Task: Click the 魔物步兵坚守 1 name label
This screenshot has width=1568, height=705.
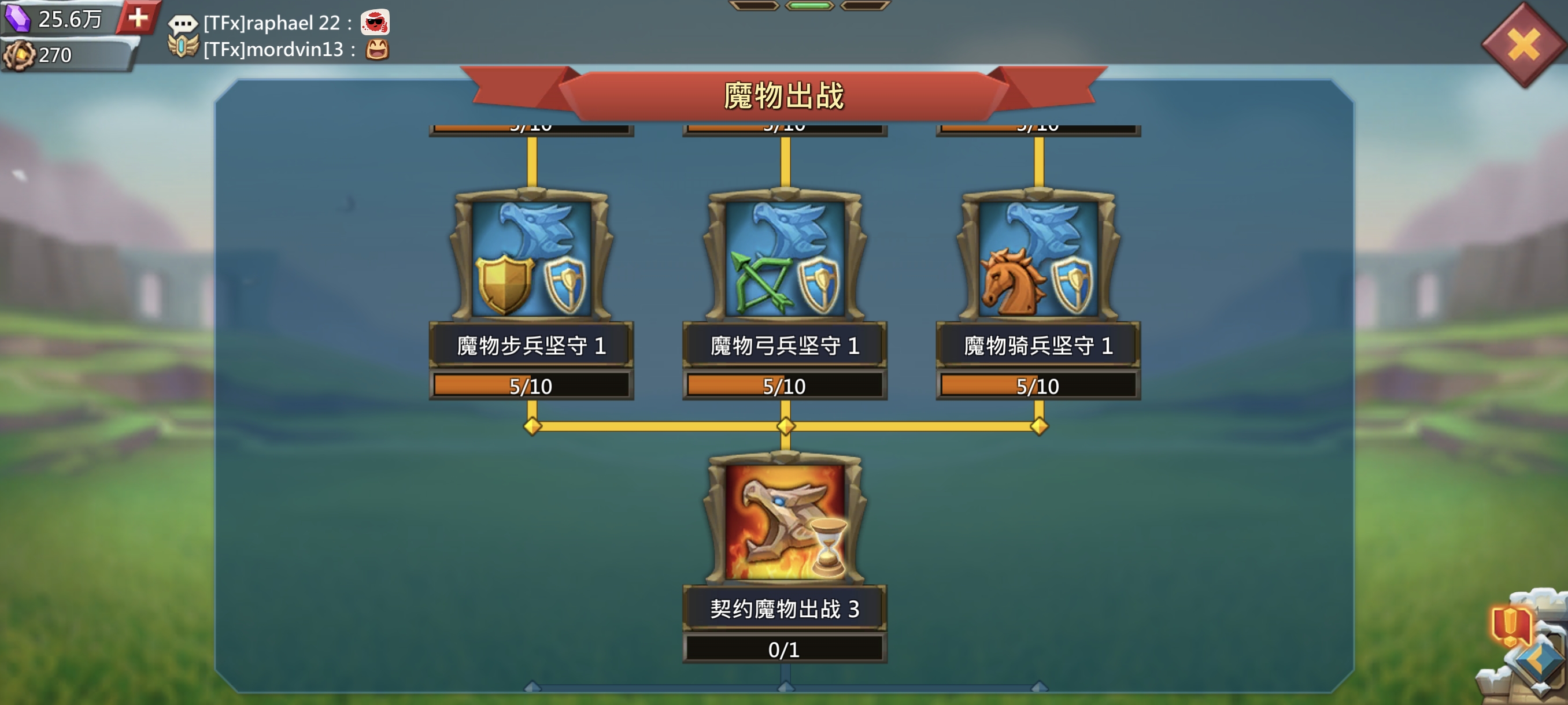Action: pos(531,346)
